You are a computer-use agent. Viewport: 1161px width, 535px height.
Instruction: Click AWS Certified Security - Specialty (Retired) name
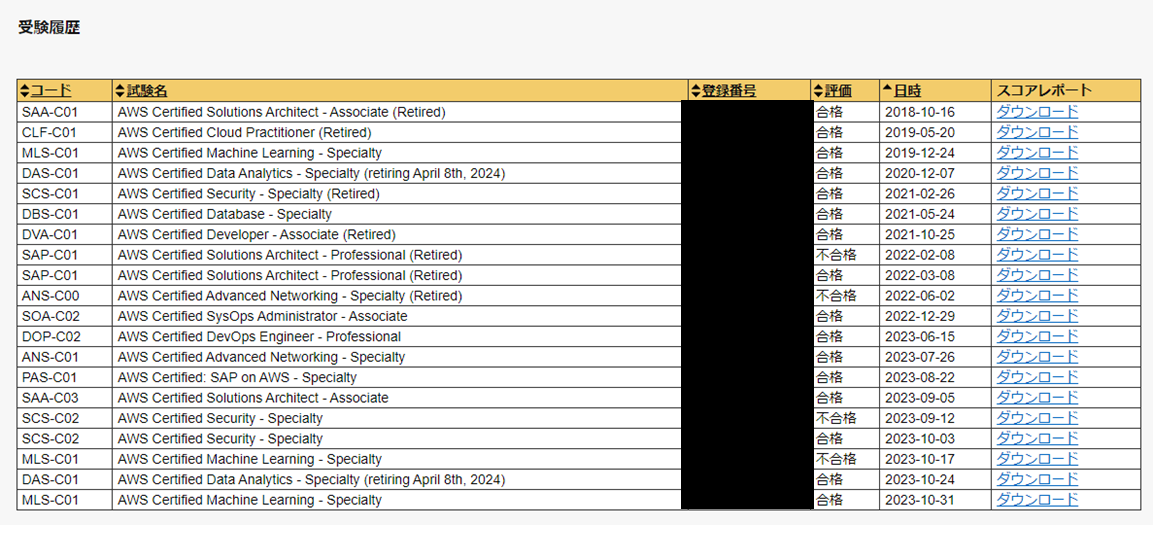click(x=249, y=194)
